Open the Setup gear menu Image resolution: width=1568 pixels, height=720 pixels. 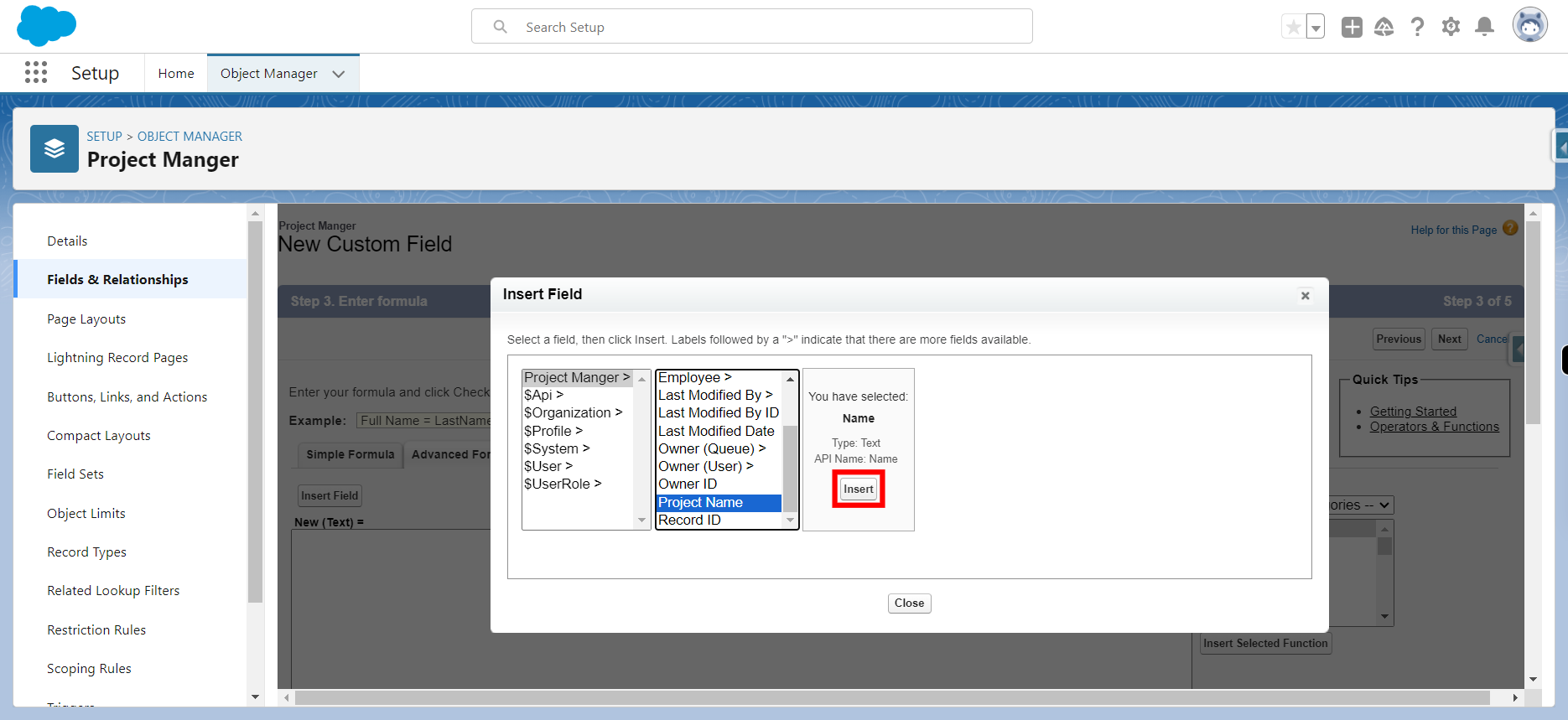[1451, 27]
